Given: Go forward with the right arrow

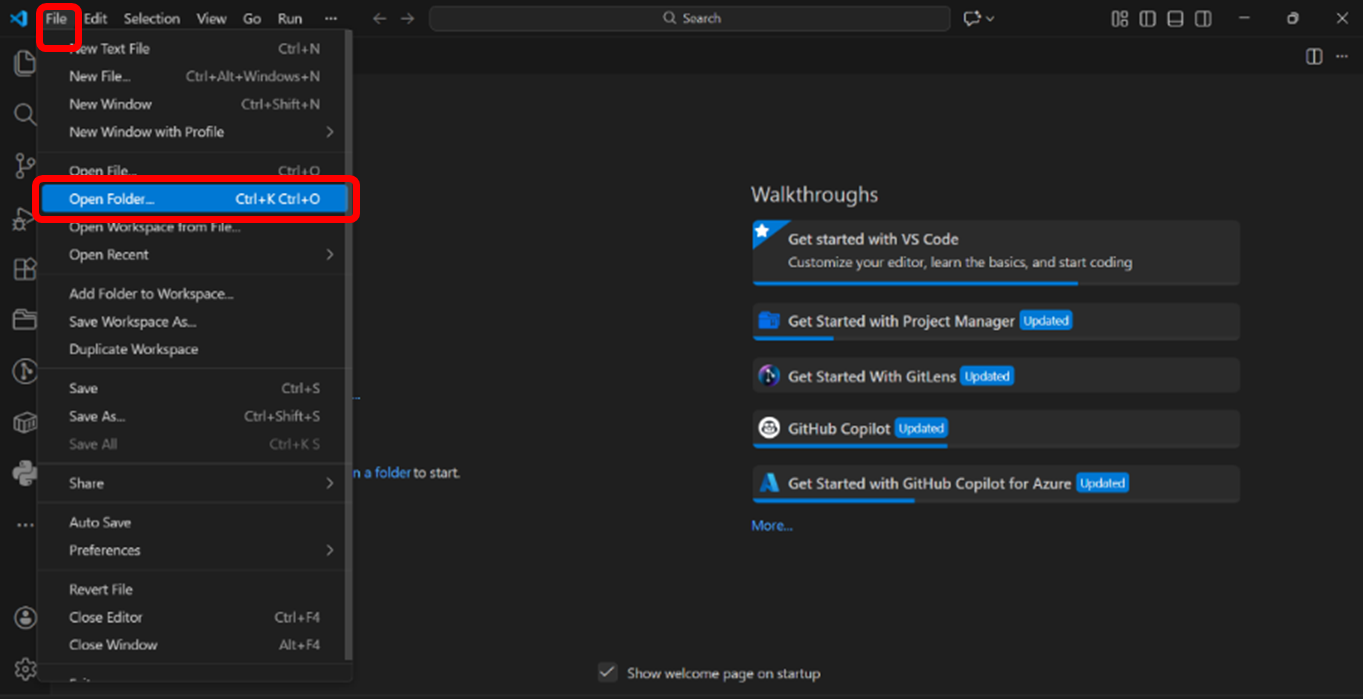Looking at the screenshot, I should pos(407,18).
